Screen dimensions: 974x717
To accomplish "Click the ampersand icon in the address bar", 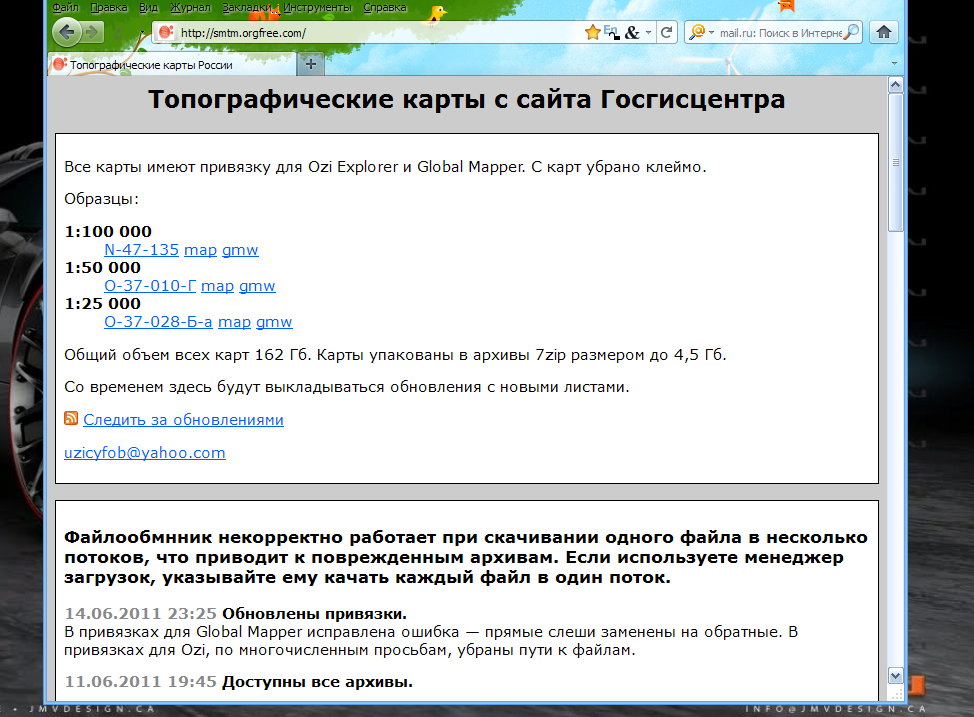I will [x=631, y=32].
